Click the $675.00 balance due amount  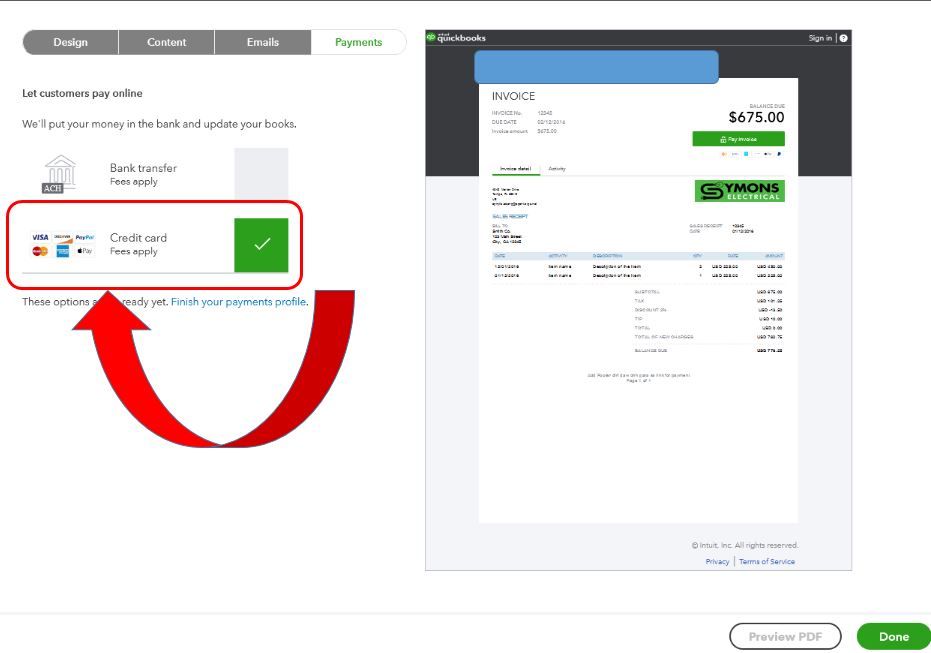(756, 117)
